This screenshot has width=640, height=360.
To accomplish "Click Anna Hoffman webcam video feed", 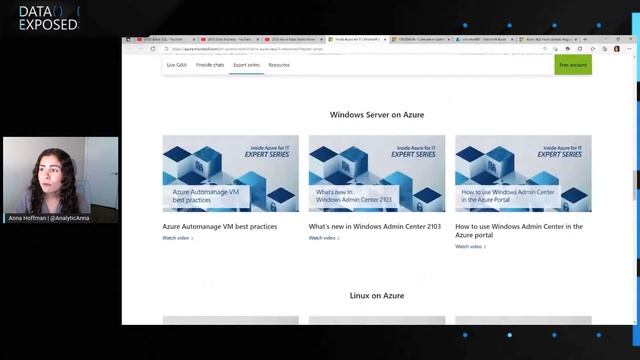I will [x=60, y=180].
